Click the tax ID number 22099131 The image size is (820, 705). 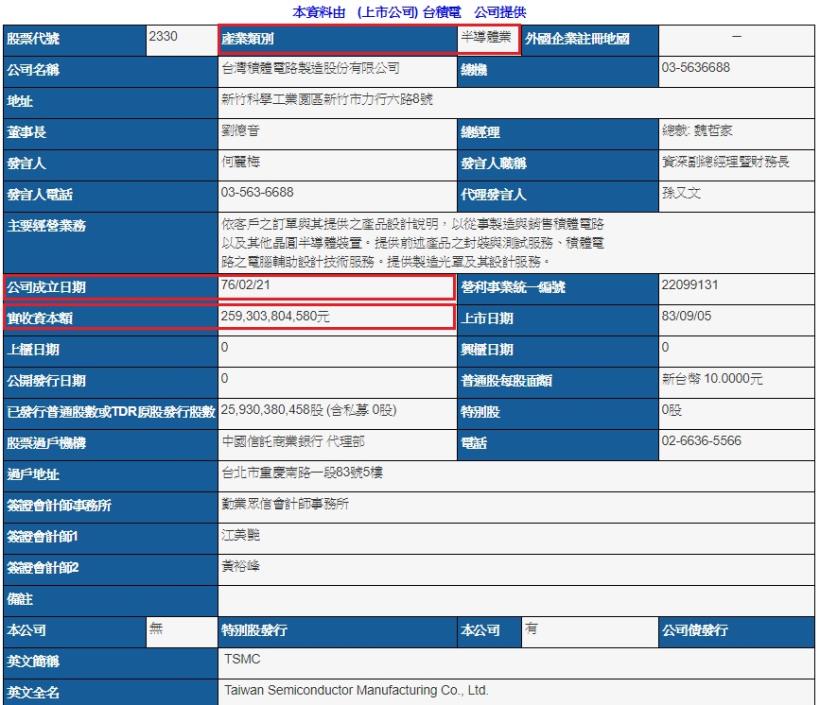690,285
